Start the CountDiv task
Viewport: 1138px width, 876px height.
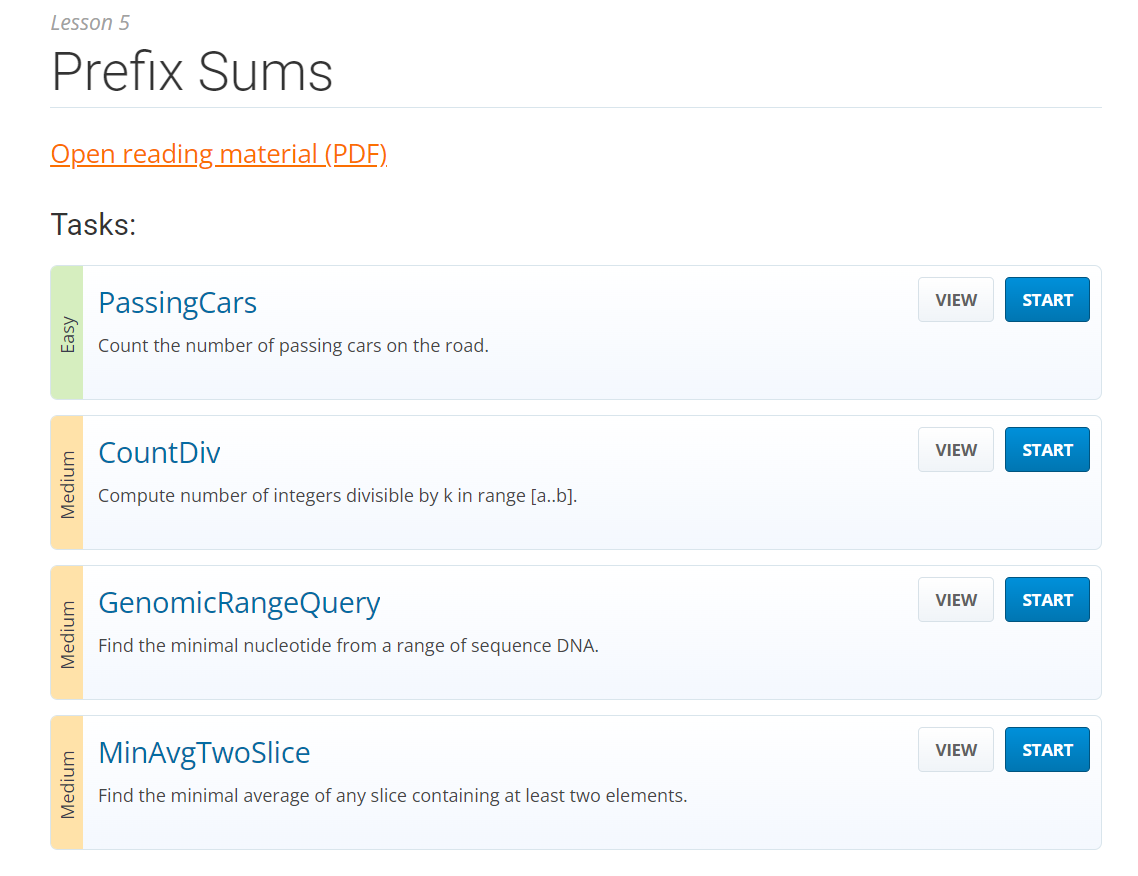click(1047, 450)
